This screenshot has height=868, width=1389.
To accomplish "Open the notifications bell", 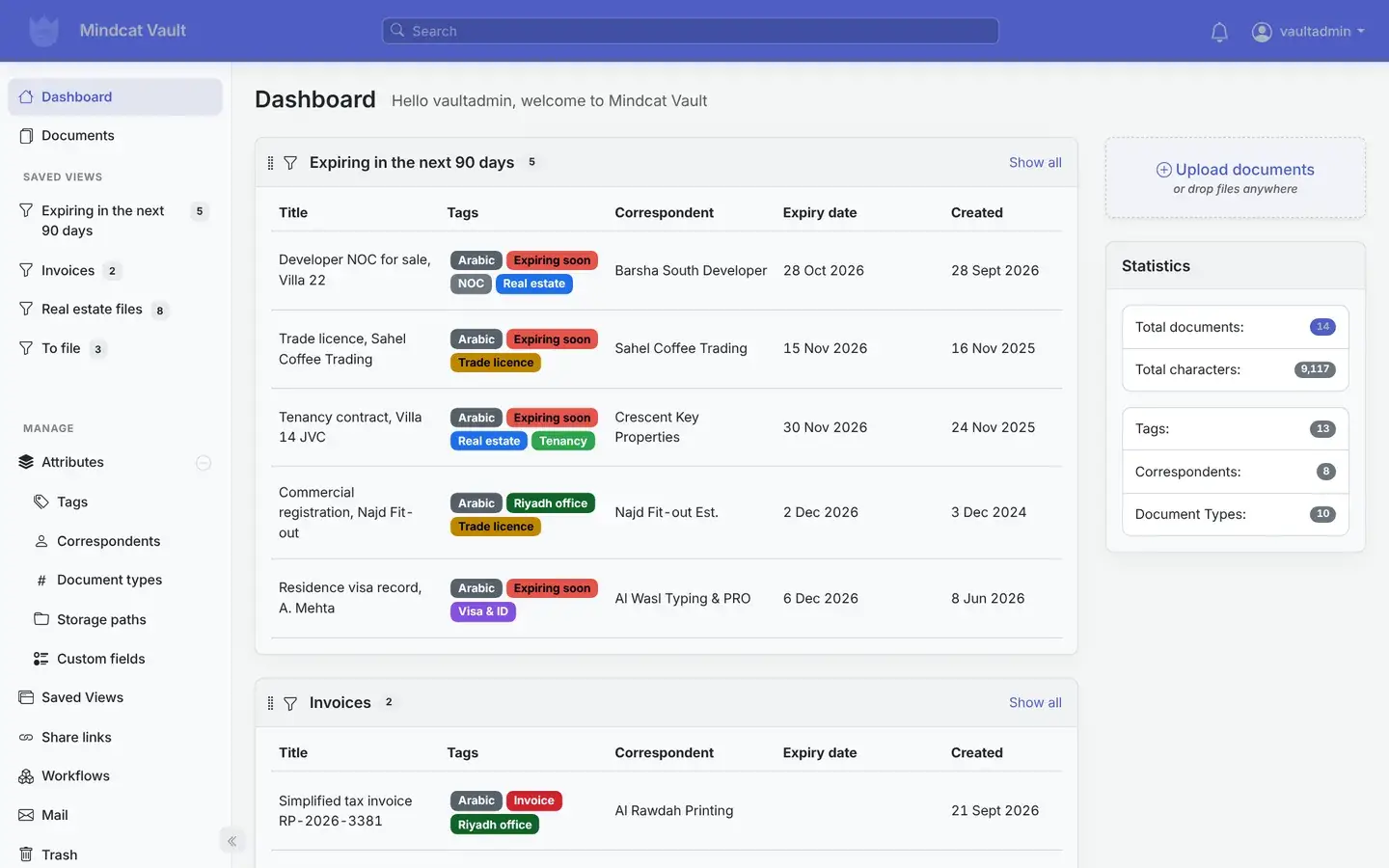I will click(x=1219, y=32).
